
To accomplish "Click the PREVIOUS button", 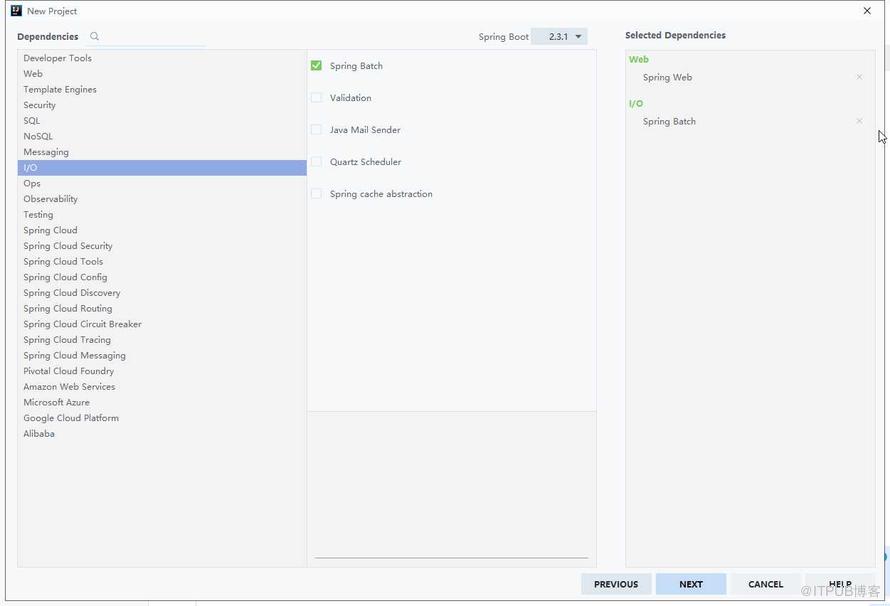I will [x=616, y=584].
